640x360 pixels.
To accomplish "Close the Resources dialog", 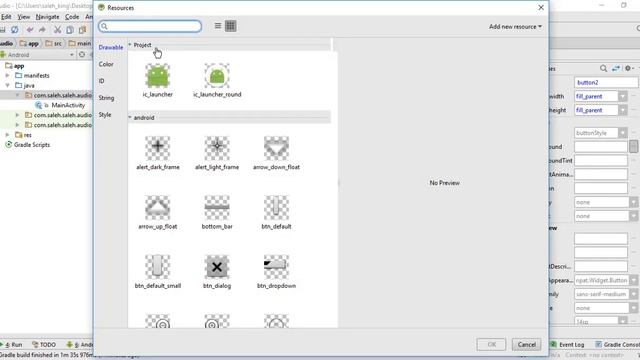I will [x=541, y=7].
